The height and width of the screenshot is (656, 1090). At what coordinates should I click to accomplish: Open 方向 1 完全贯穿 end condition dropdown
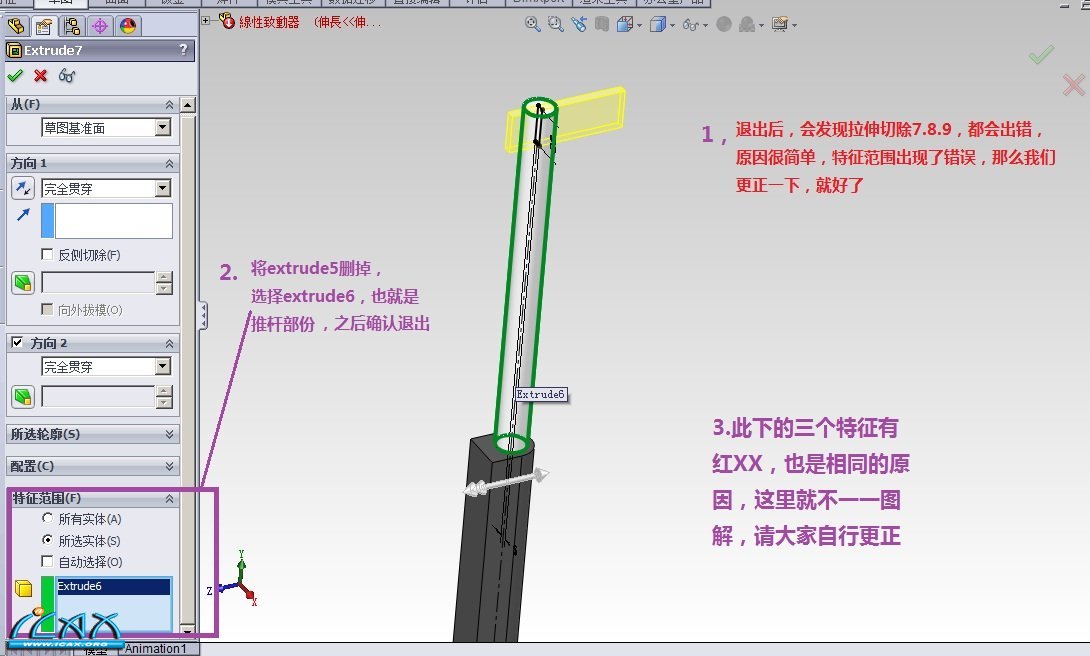click(163, 188)
